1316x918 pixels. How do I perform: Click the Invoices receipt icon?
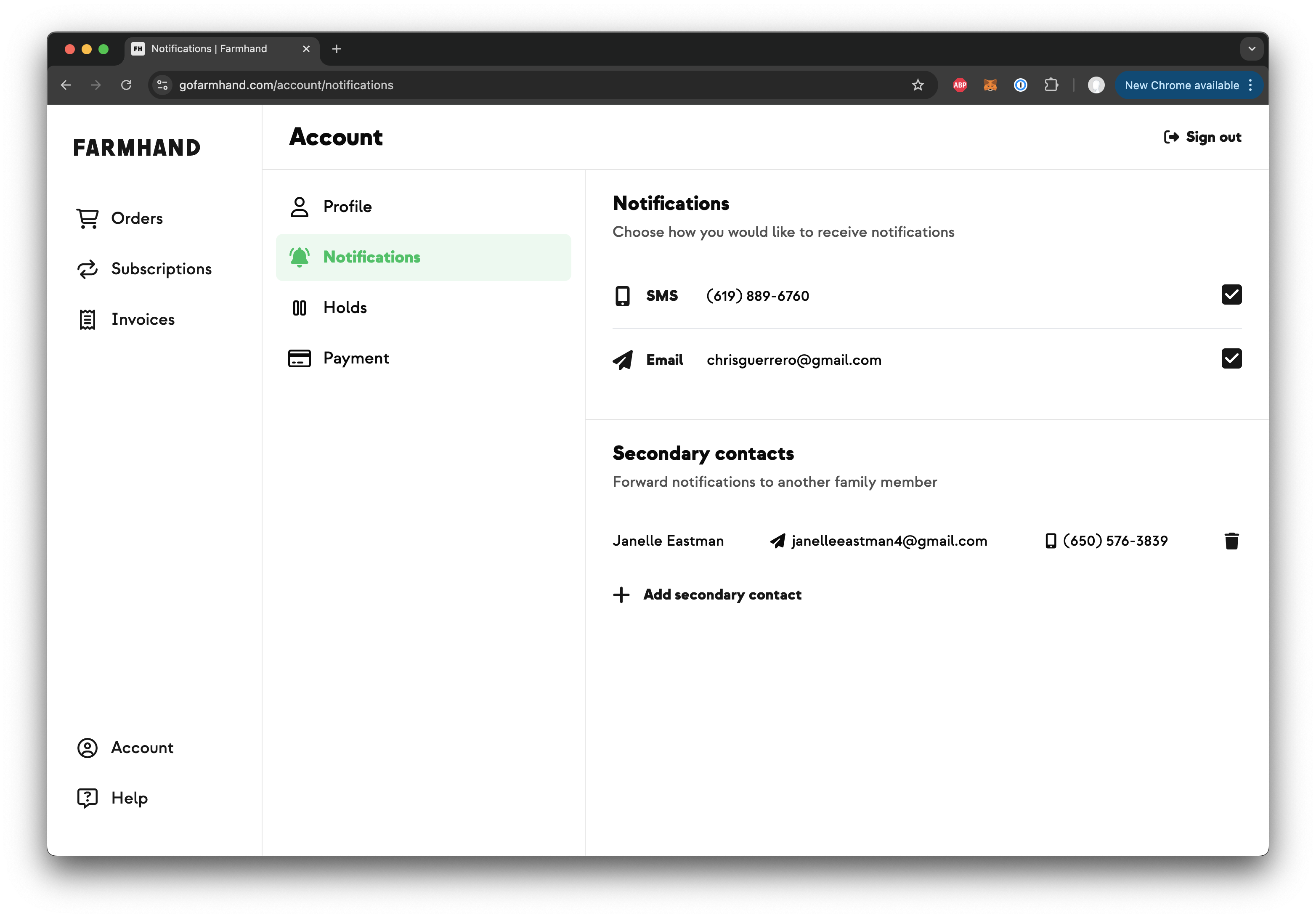click(87, 320)
